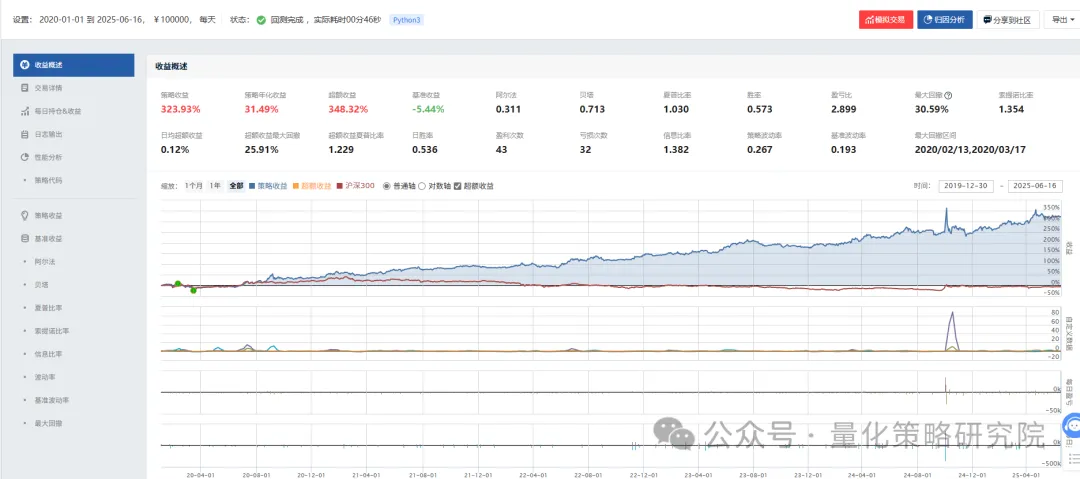Toggle the blue 策略收益 legend series

tap(268, 186)
